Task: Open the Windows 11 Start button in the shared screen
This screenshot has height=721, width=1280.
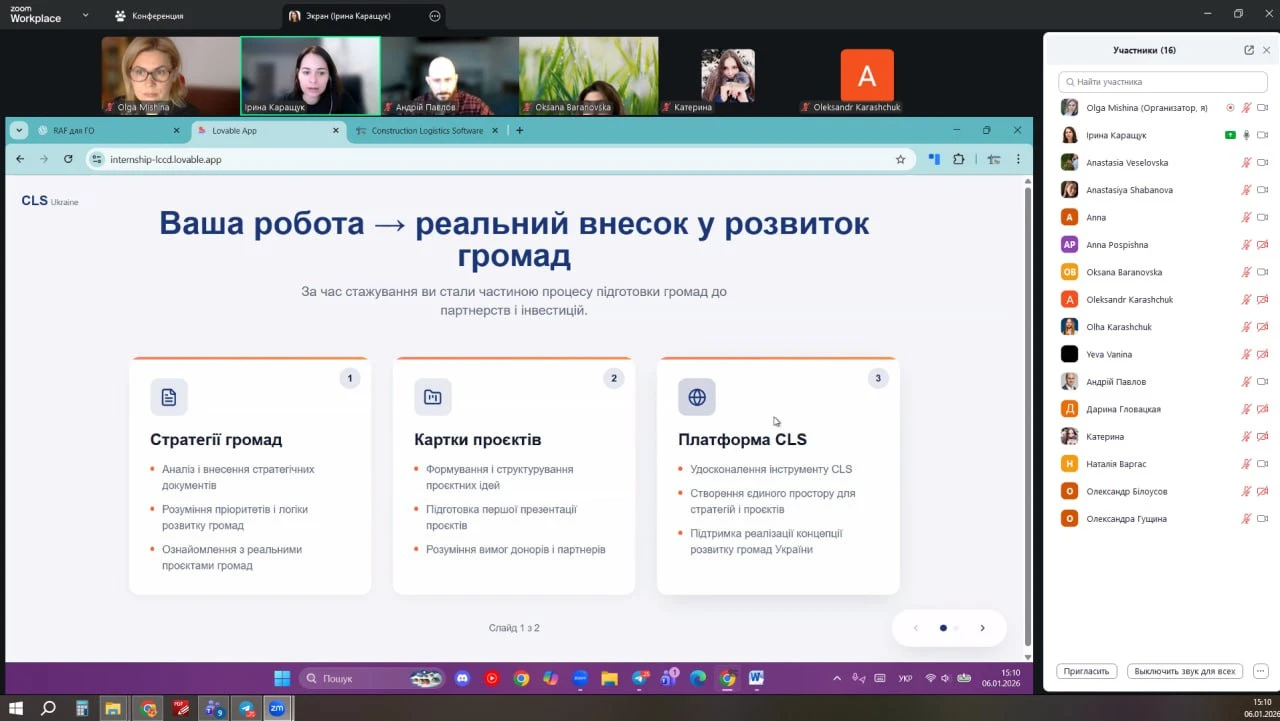Action: [x=282, y=678]
